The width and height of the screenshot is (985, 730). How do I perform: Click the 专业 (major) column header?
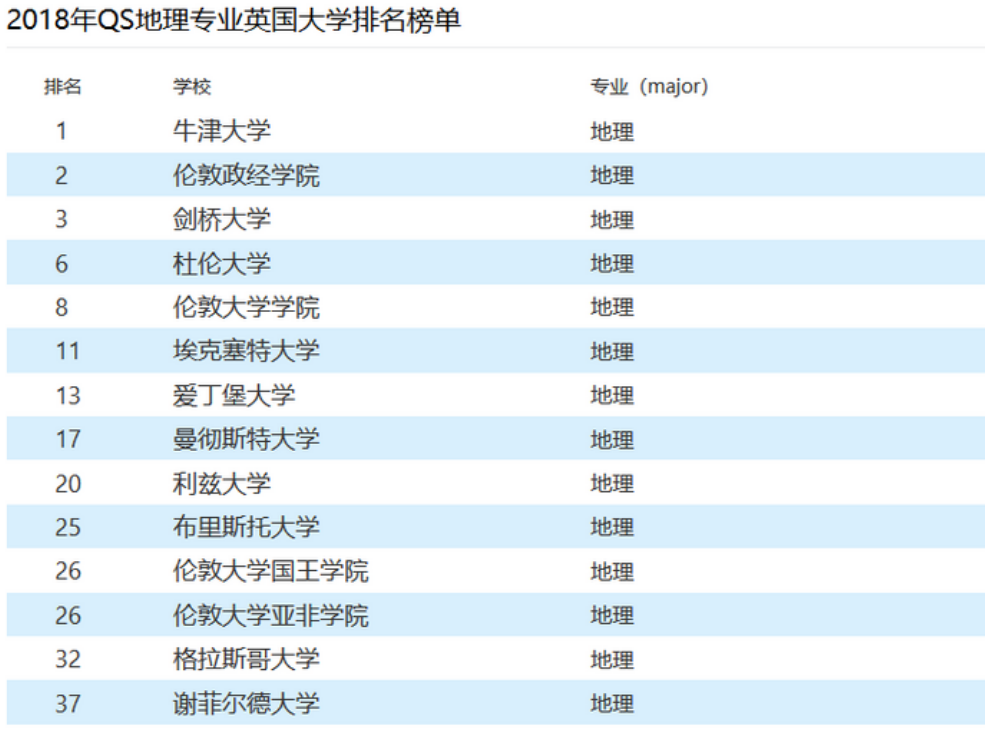click(649, 86)
